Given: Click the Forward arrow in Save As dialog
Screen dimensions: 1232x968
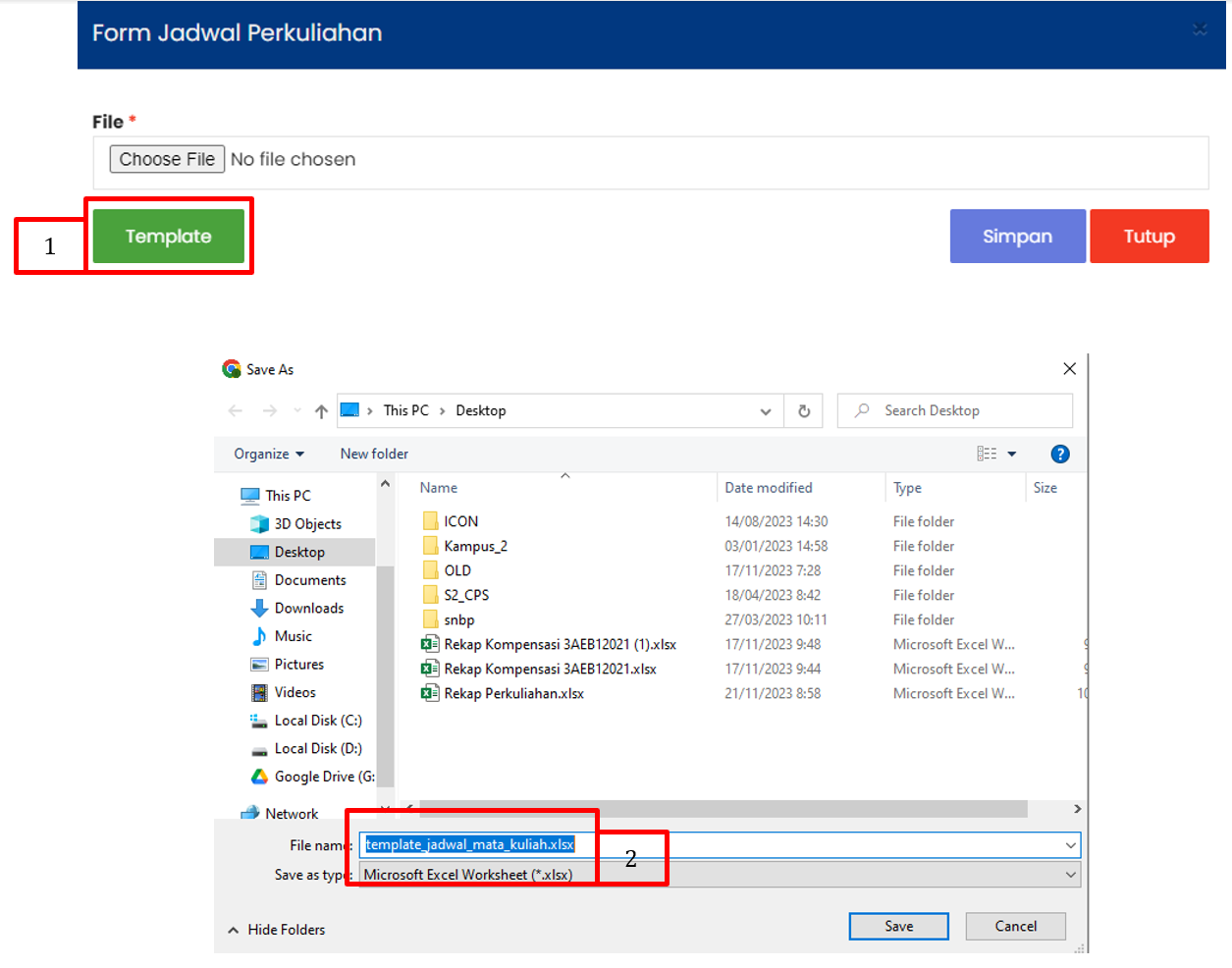Looking at the screenshot, I should coord(269,410).
